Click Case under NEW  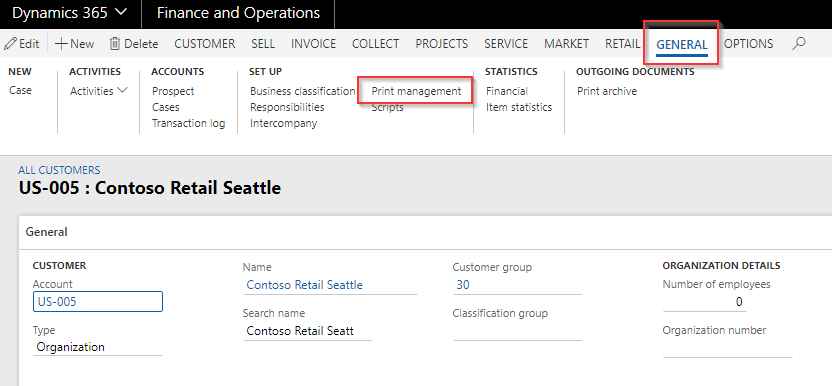(x=20, y=90)
